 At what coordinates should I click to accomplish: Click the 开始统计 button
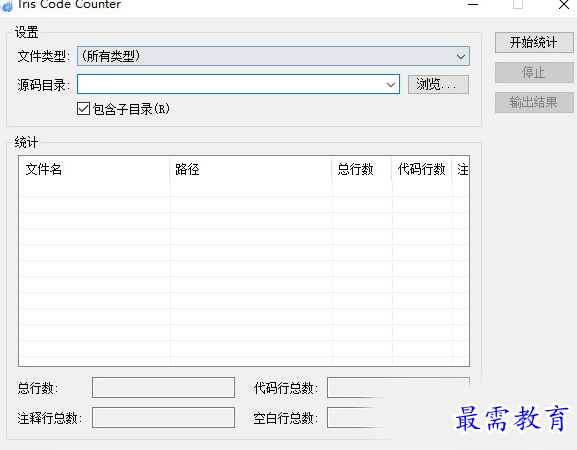click(x=534, y=43)
